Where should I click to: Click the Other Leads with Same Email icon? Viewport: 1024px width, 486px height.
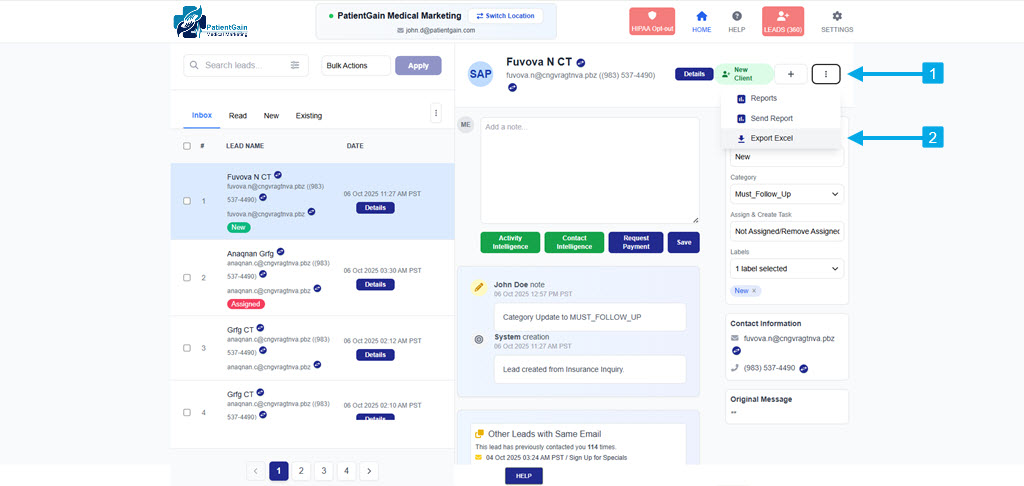click(479, 433)
